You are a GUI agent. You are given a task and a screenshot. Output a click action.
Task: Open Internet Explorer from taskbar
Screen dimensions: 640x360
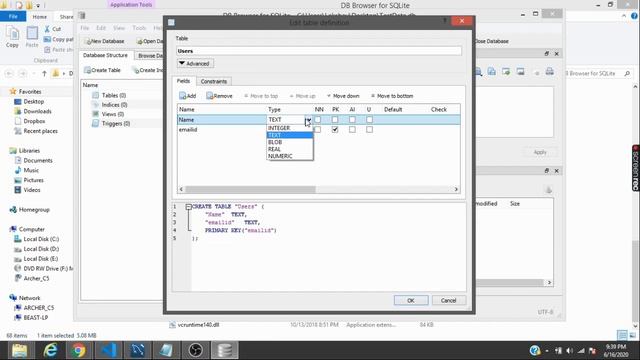pos(50,350)
